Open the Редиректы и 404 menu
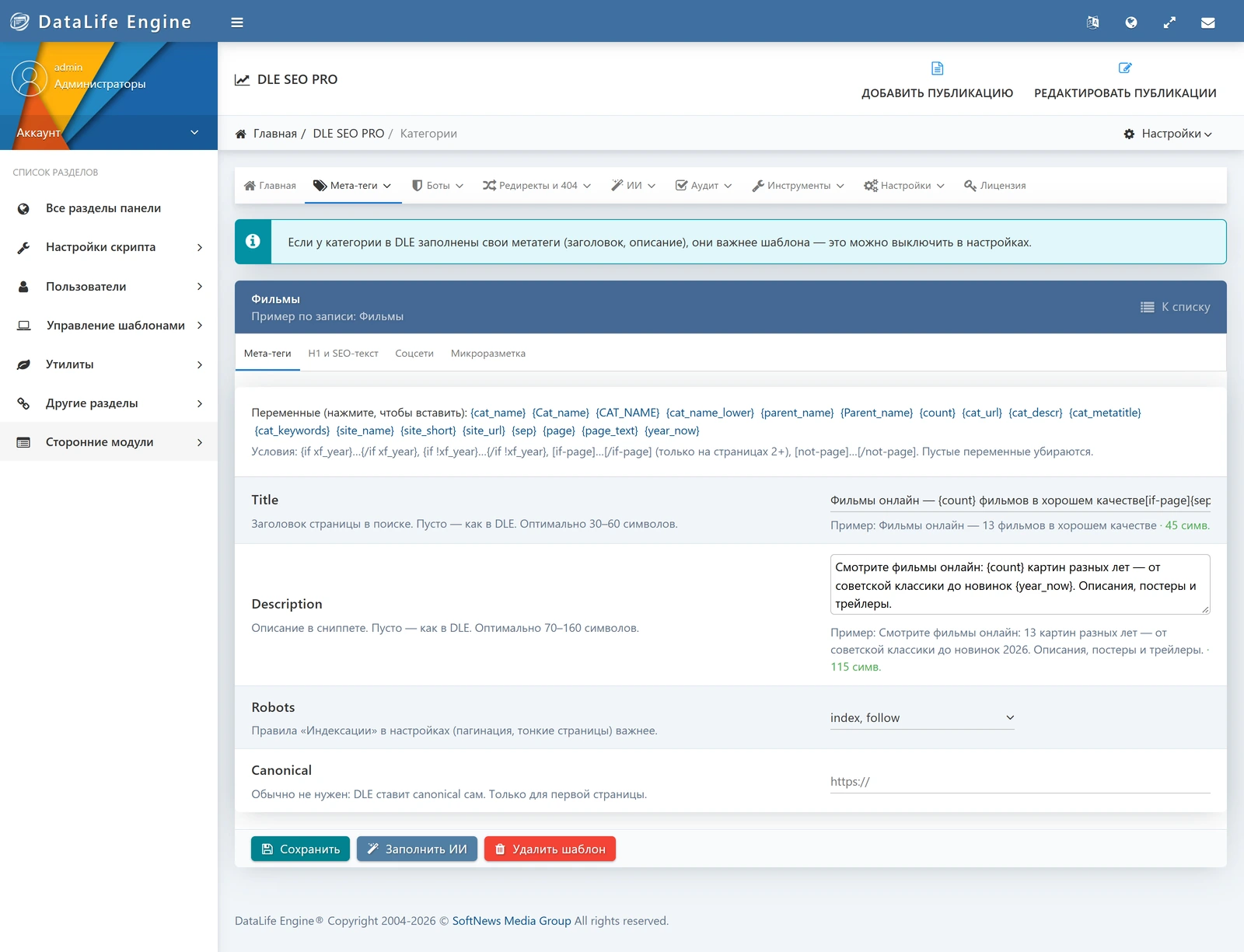This screenshot has width=1244, height=952. (x=536, y=186)
